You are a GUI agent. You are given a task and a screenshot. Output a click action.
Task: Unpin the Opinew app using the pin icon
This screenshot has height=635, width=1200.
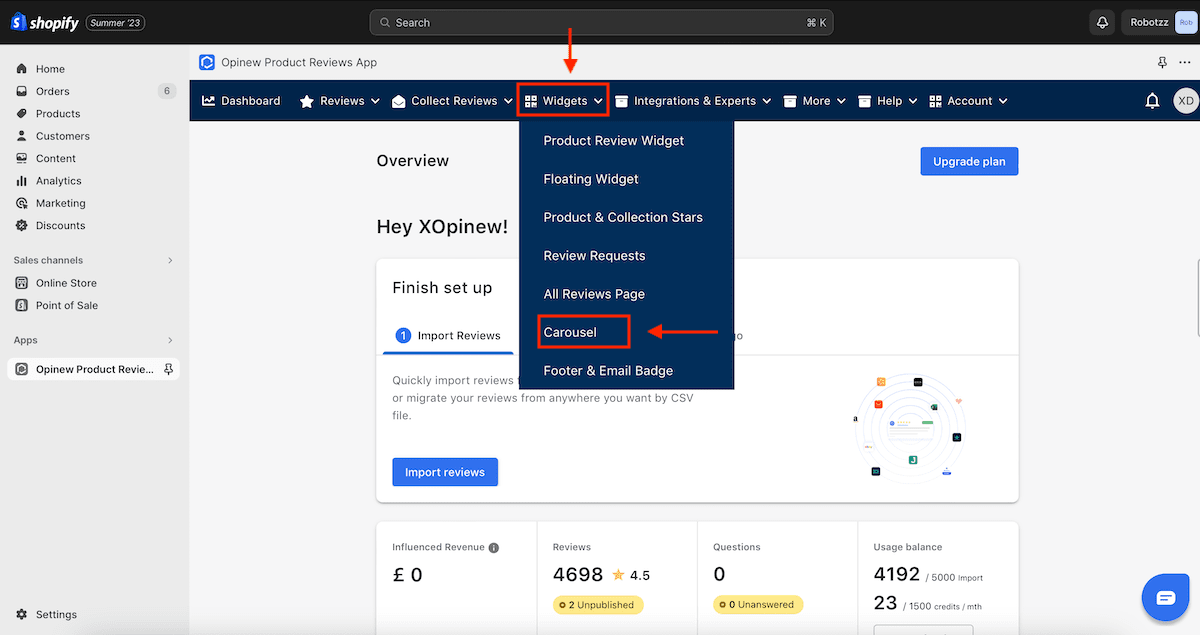point(1162,62)
